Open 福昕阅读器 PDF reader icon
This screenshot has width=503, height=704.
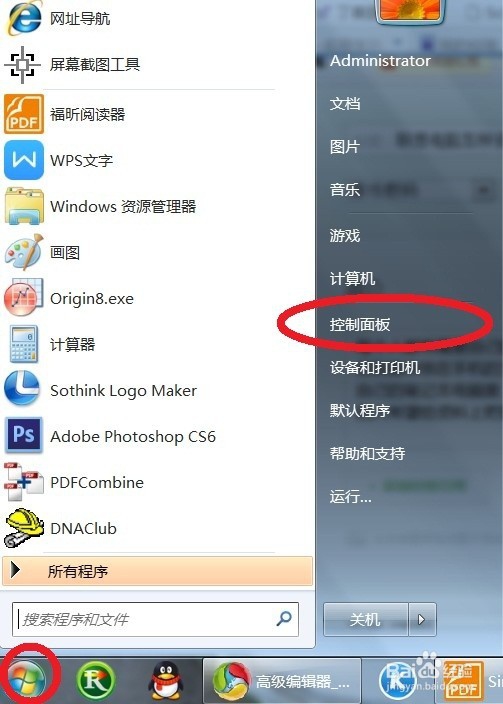tap(24, 114)
